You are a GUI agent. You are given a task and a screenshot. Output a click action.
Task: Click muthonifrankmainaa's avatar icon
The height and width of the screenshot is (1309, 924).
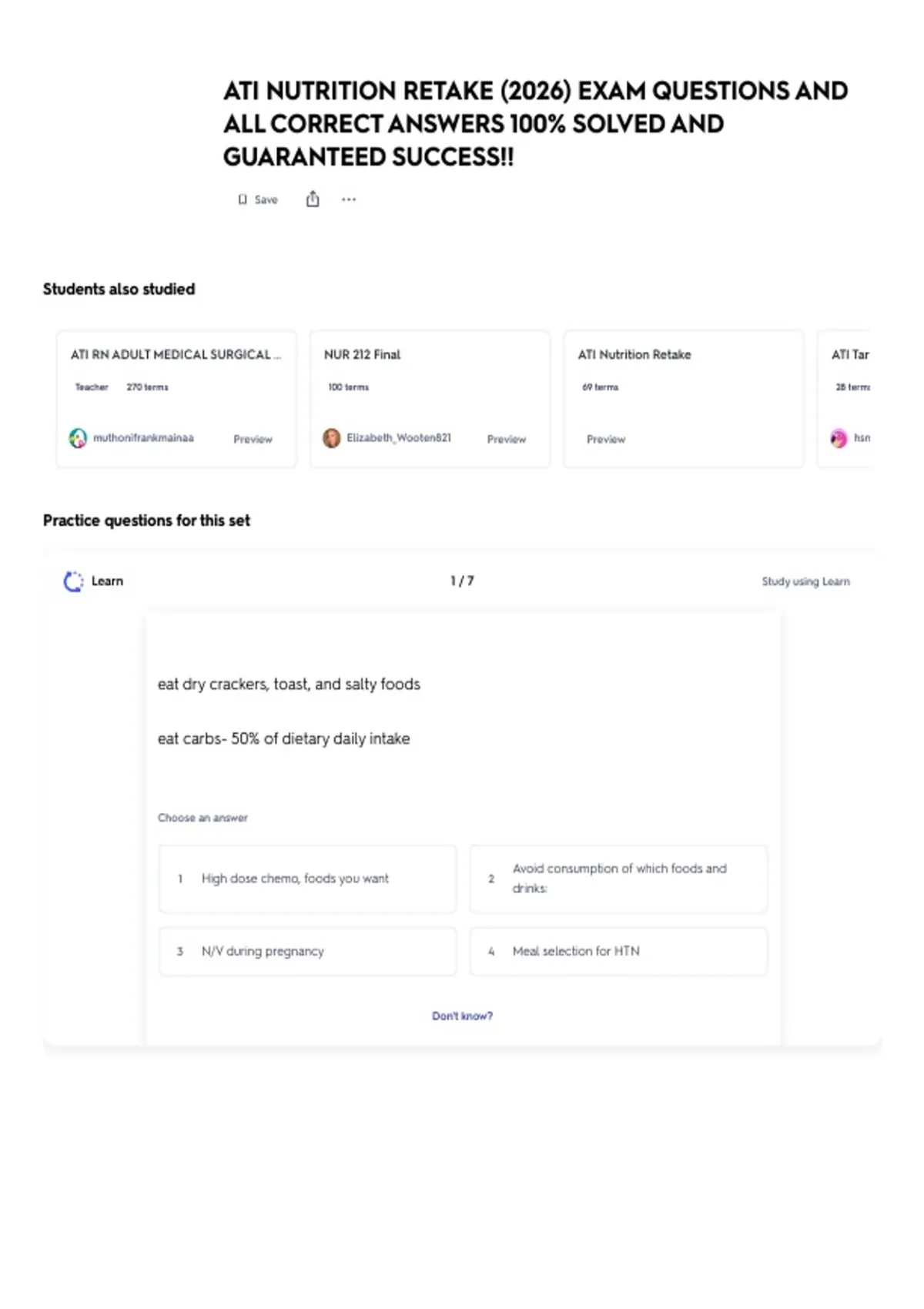coord(78,438)
